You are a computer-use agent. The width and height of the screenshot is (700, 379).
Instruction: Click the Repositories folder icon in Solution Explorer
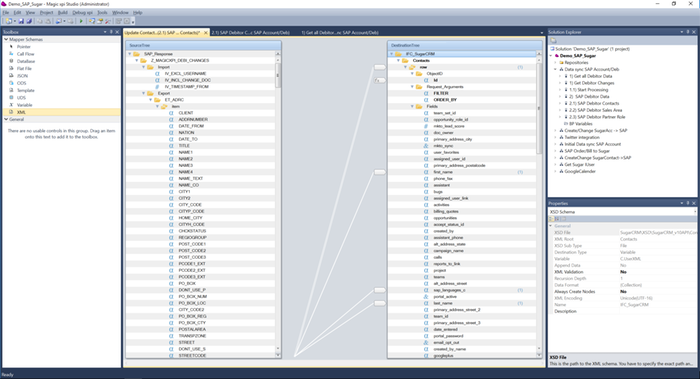[x=562, y=62]
